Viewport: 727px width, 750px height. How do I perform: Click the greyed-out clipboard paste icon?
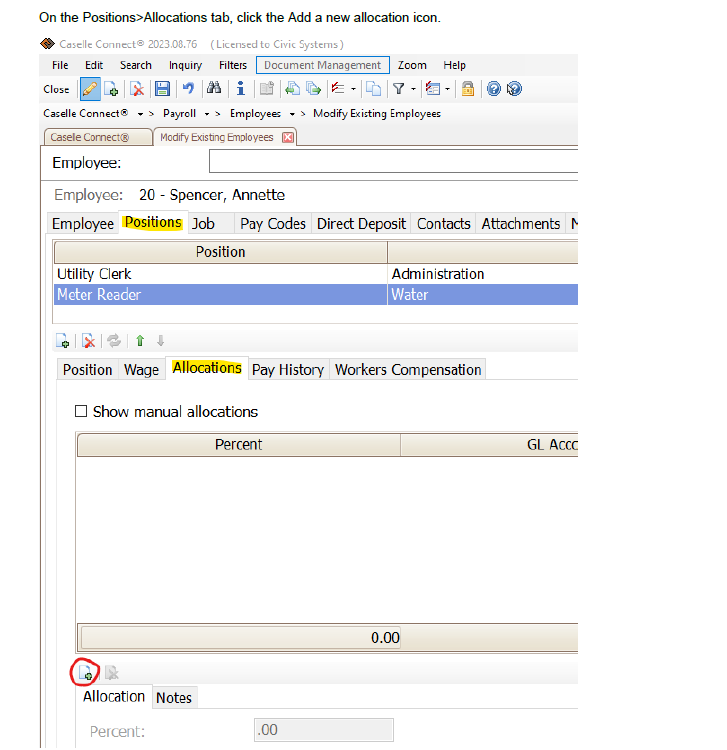266,89
